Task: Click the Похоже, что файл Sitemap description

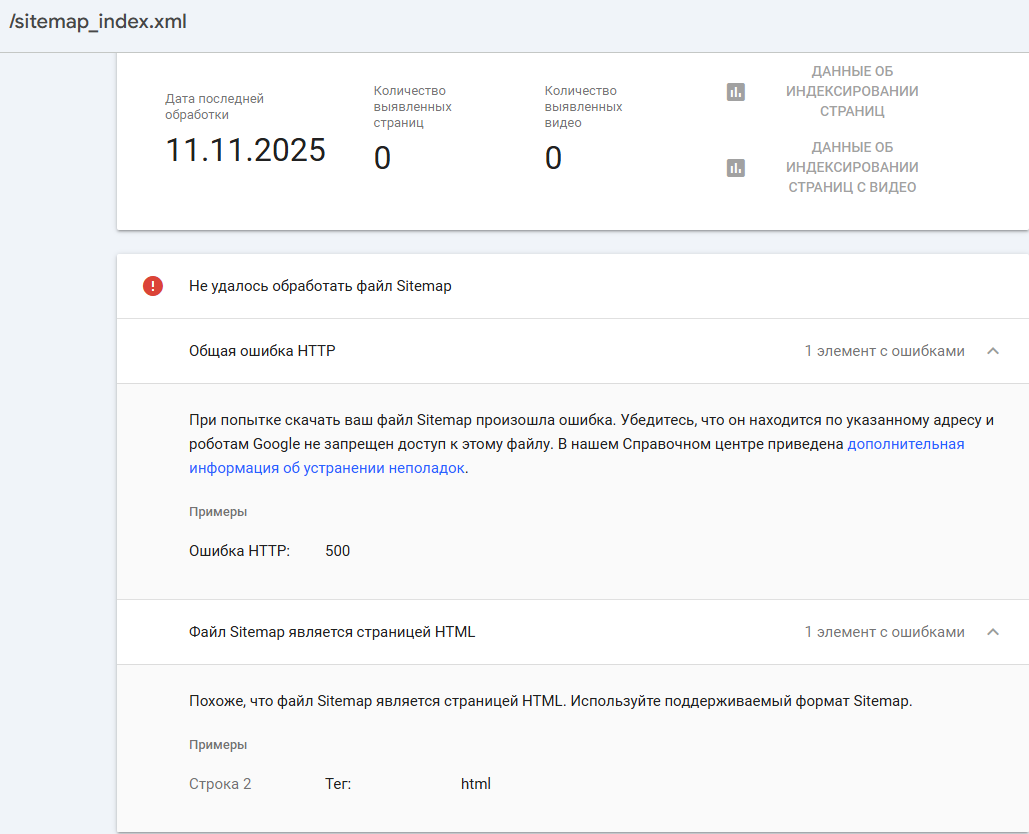Action: click(551, 701)
